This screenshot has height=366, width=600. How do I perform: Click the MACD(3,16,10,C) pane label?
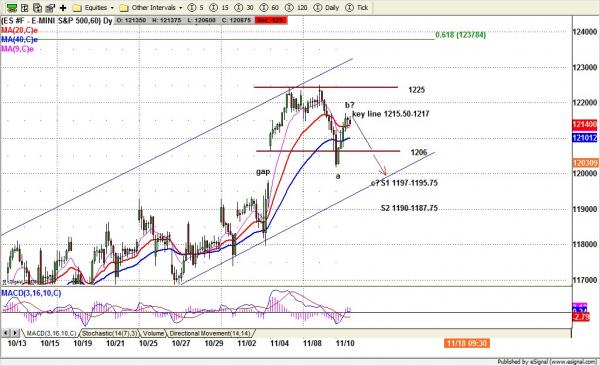click(31, 293)
